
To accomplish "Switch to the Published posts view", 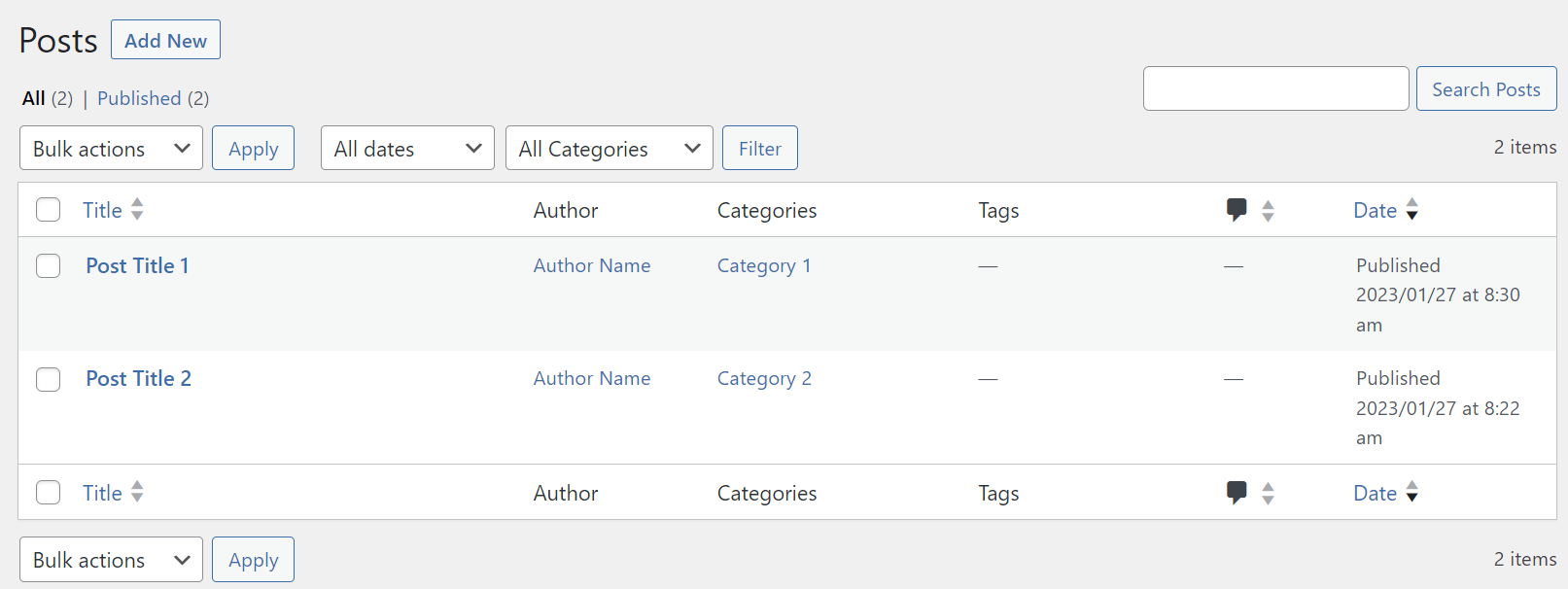I will click(139, 98).
